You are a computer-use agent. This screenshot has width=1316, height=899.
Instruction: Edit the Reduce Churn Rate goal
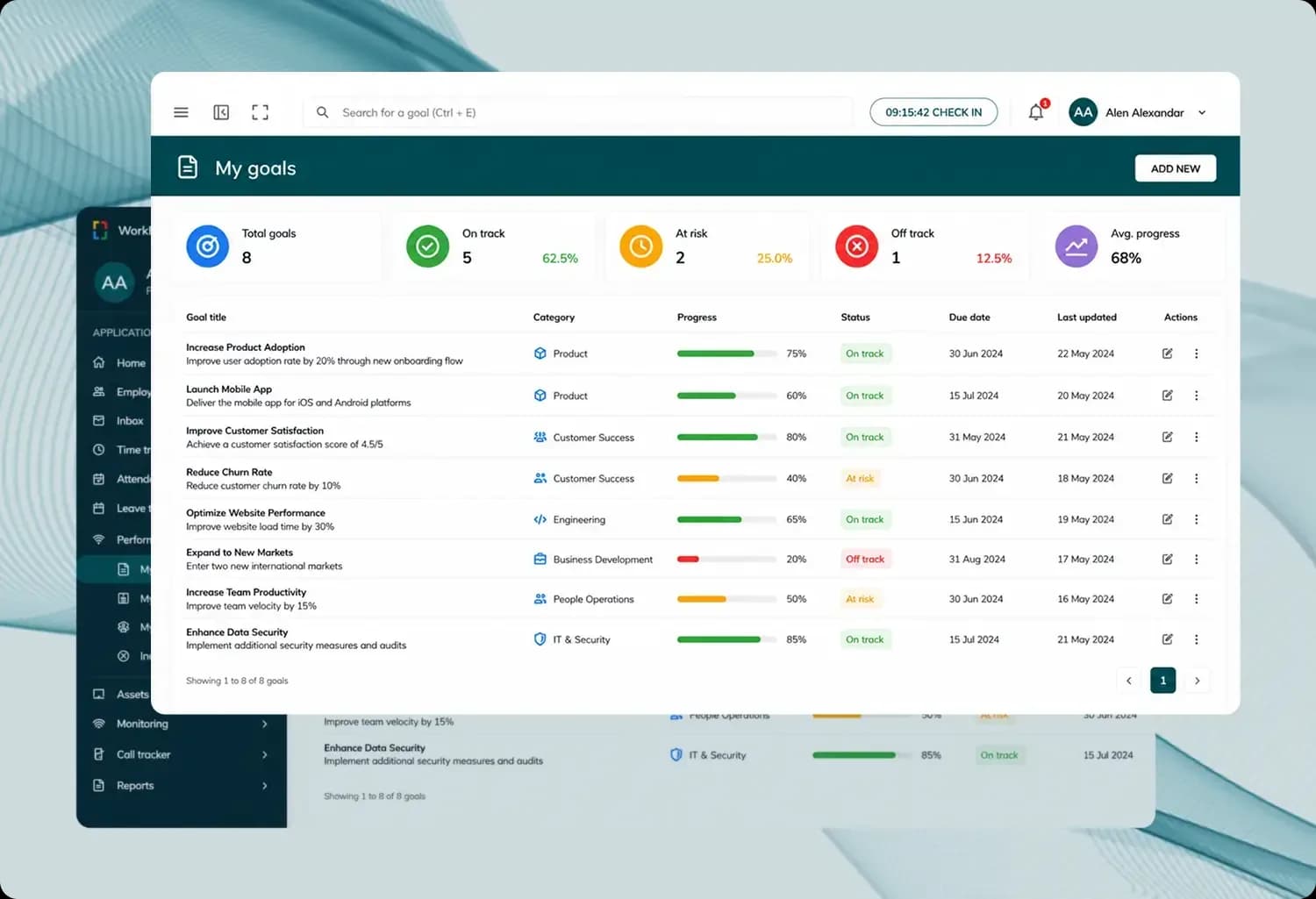pyautogui.click(x=1167, y=478)
